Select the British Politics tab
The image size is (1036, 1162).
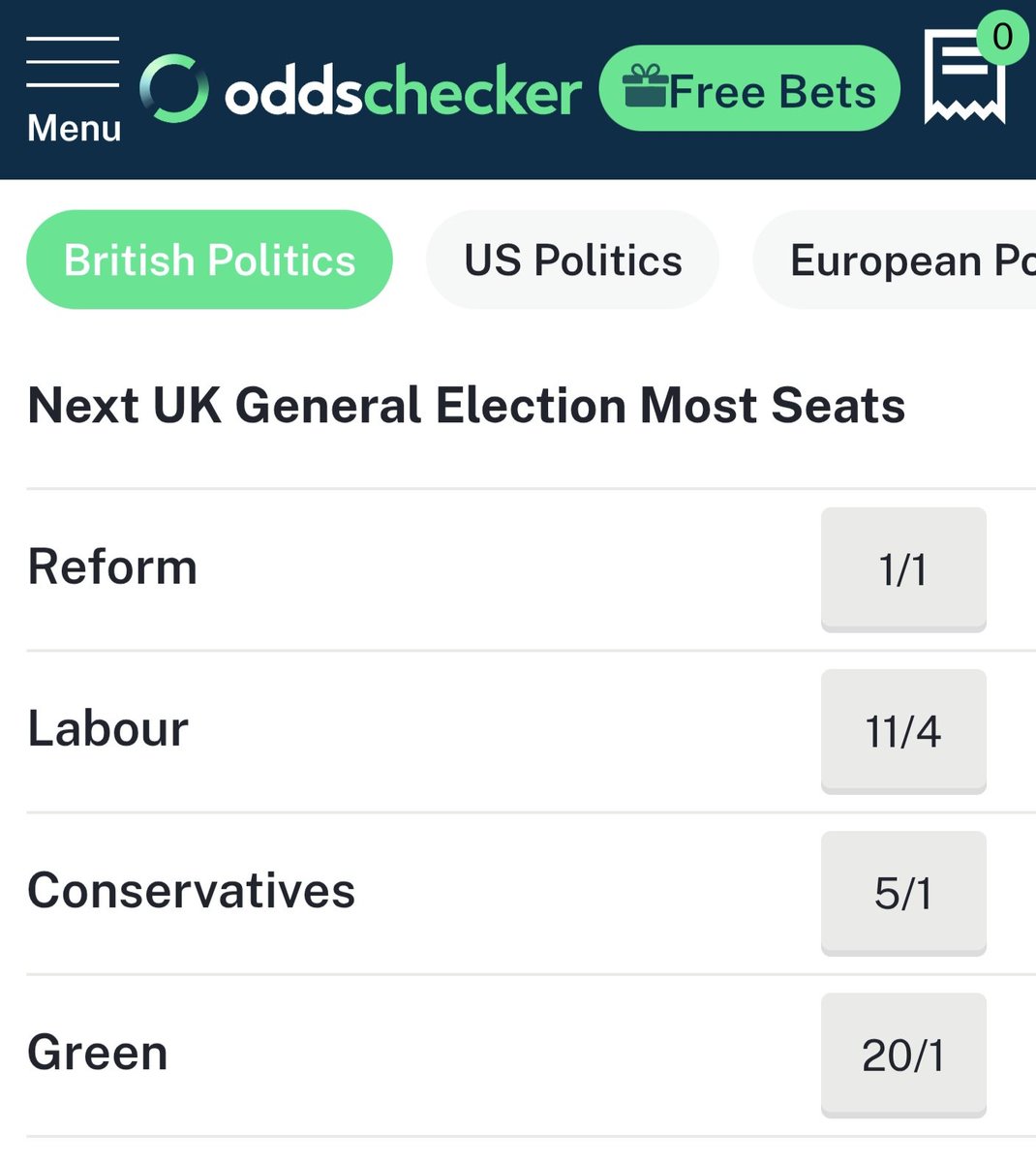click(209, 260)
